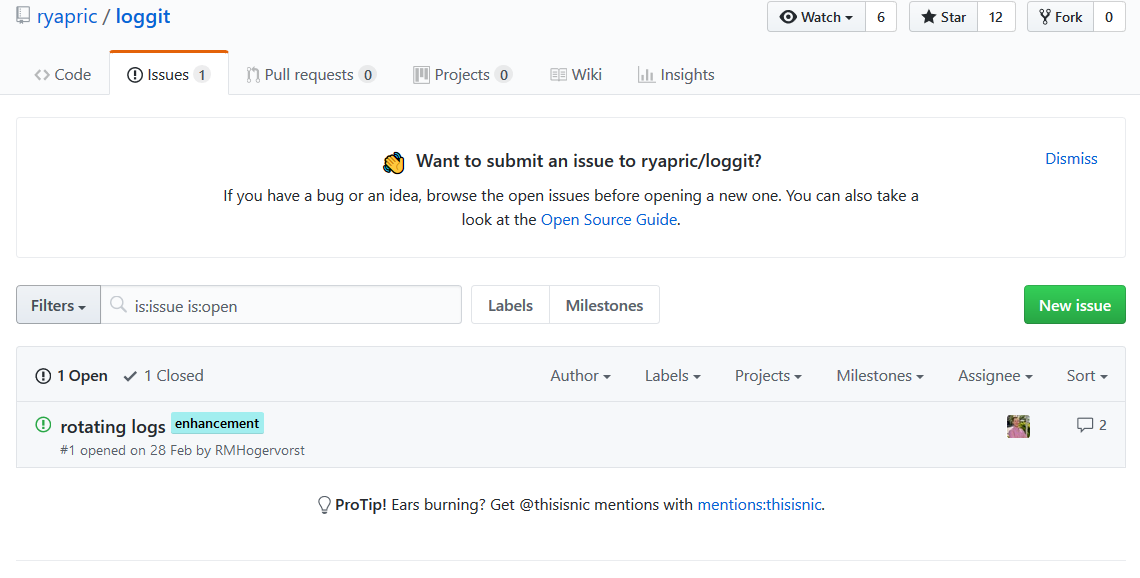
Task: Click the lightbulb ProTip icon
Action: tap(324, 505)
